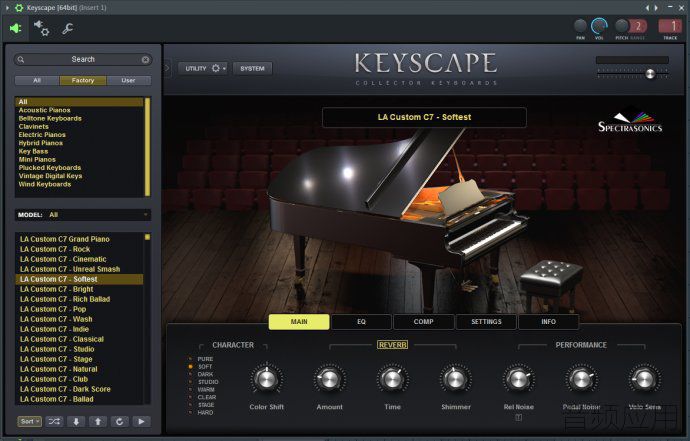This screenshot has width=690, height=441.
Task: Open the MODEL dropdown
Action: 83,215
